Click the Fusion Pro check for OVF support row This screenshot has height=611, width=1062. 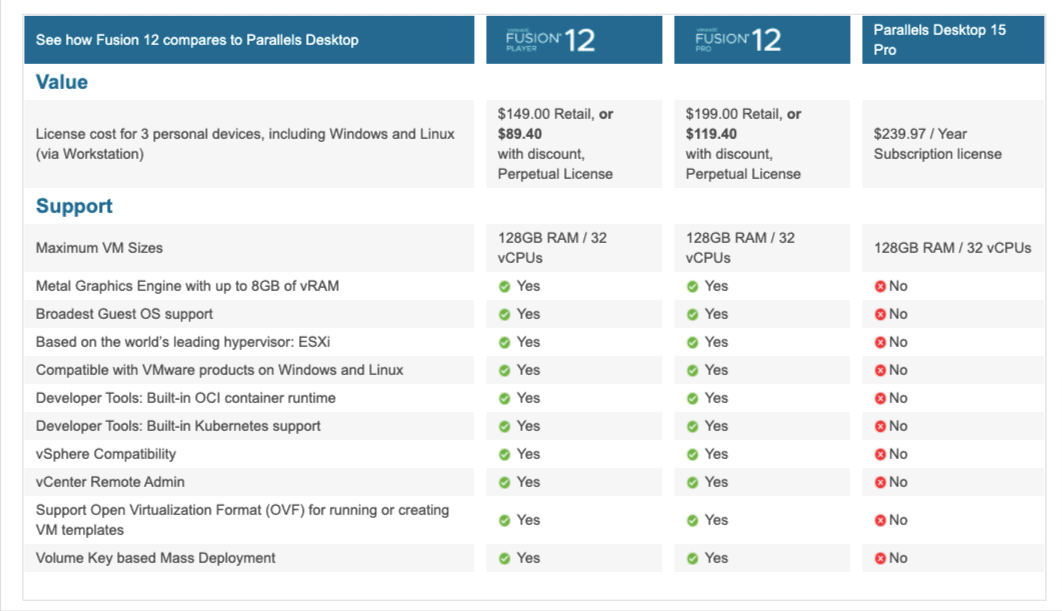point(692,520)
